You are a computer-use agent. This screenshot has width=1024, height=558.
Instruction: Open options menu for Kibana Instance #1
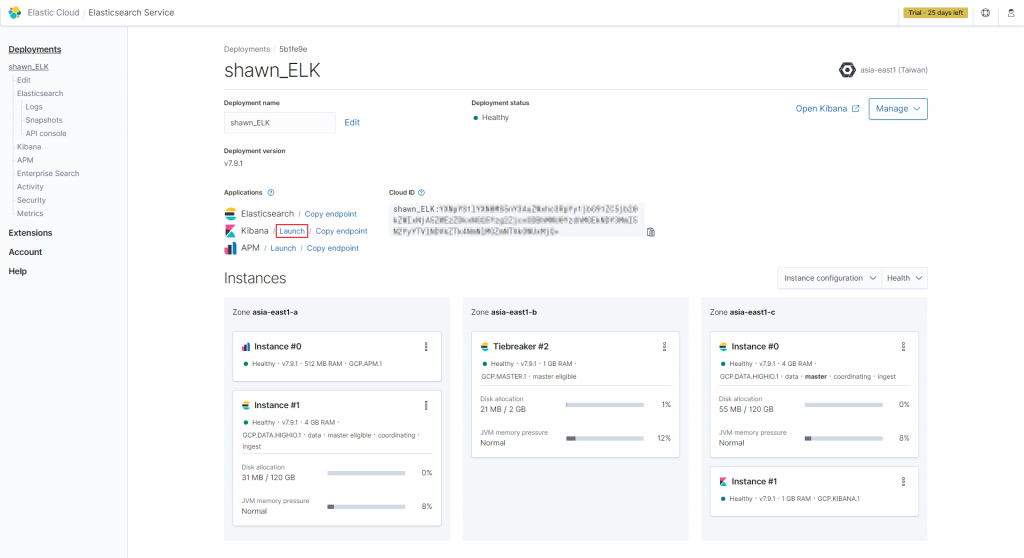point(903,482)
